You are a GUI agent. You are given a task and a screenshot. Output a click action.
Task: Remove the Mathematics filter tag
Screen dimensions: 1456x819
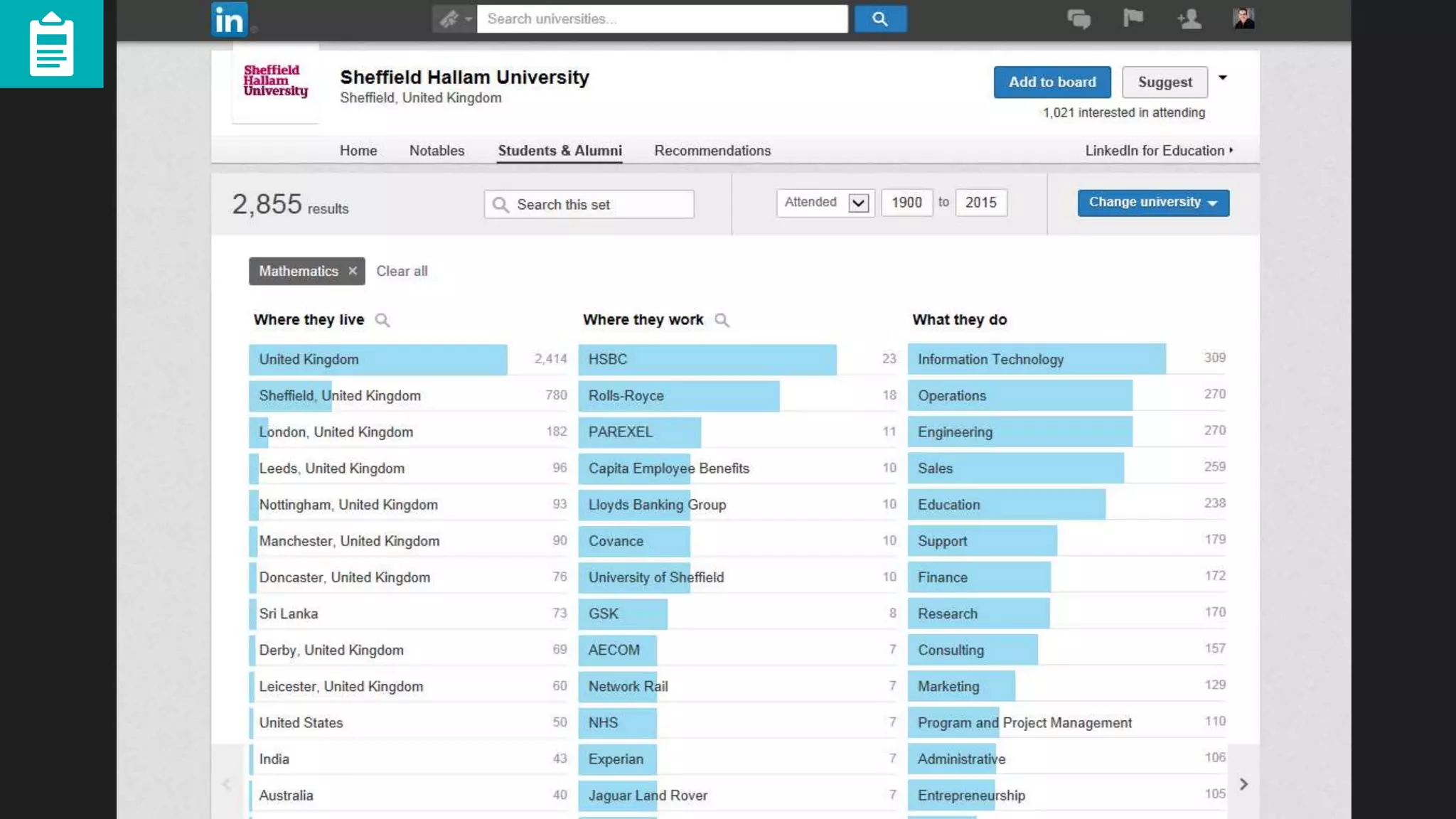[x=353, y=271]
